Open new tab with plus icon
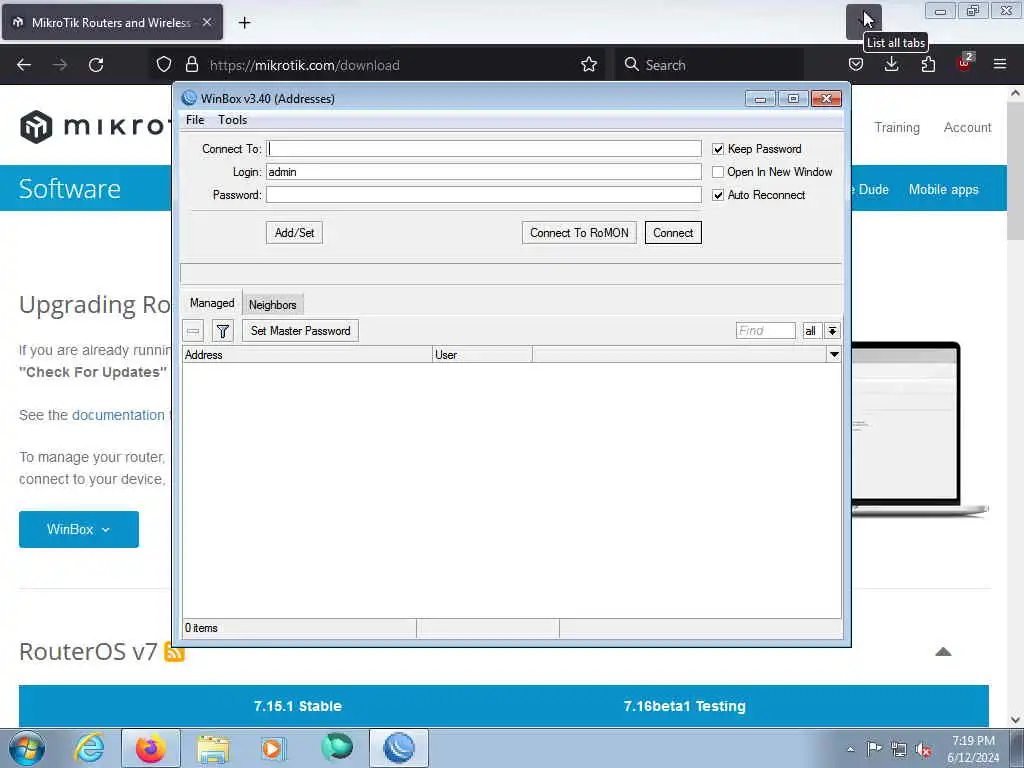 click(244, 23)
